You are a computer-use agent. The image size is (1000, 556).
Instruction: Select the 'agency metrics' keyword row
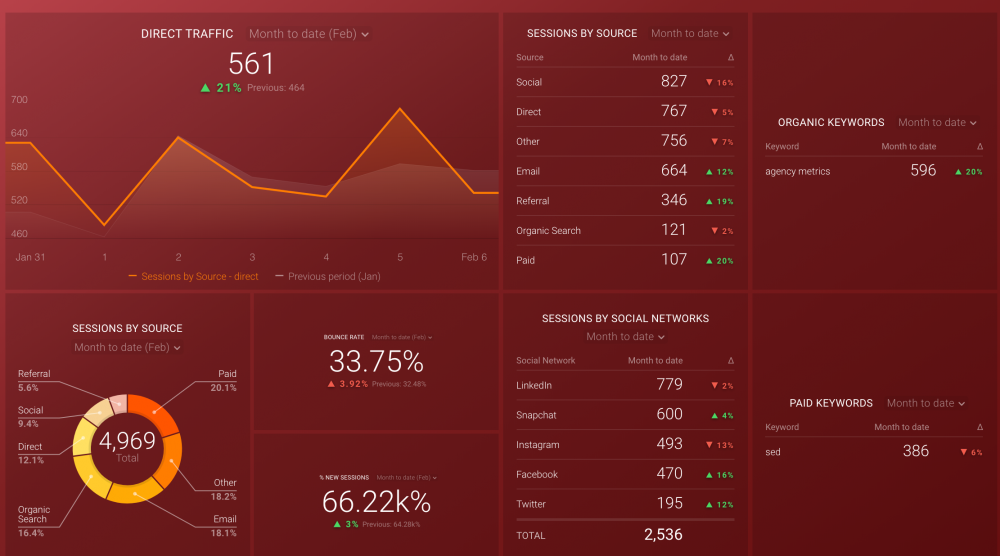[x=798, y=172]
